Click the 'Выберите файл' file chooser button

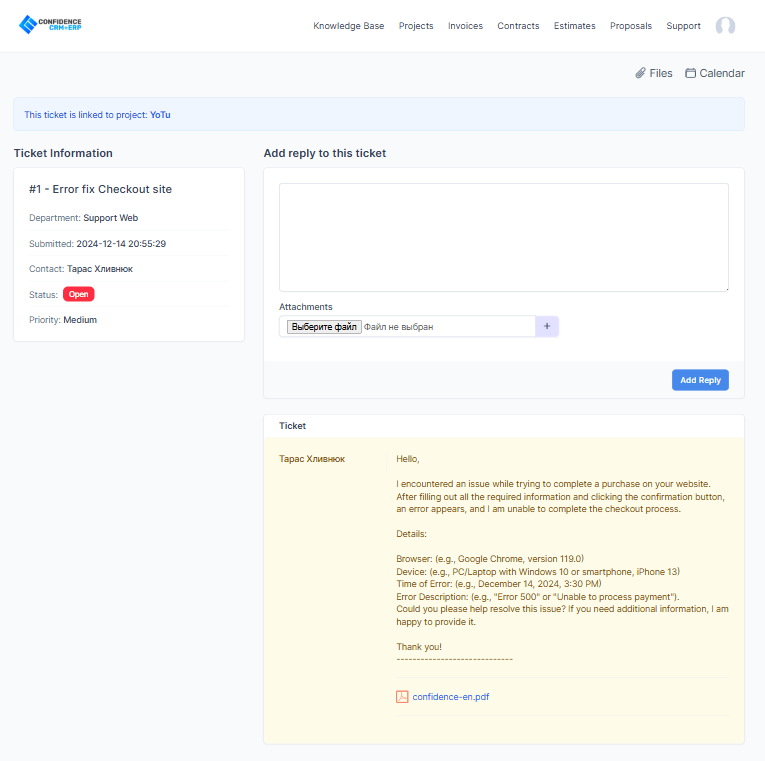[x=323, y=326]
